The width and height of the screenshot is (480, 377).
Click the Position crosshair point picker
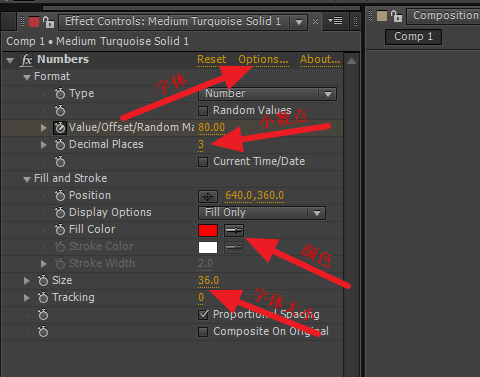pyautogui.click(x=208, y=196)
